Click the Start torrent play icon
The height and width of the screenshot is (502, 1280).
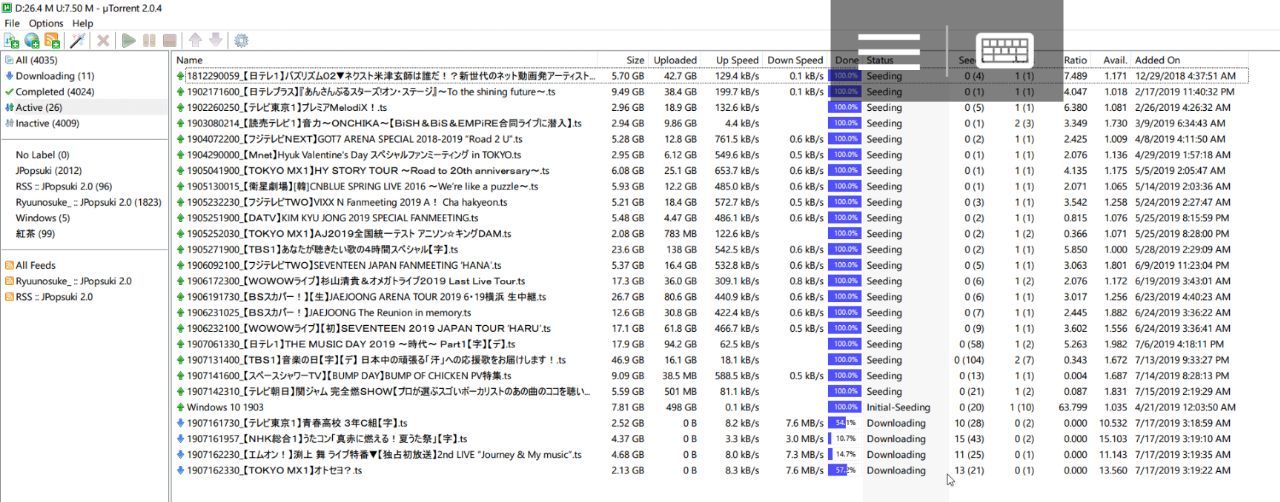point(128,41)
